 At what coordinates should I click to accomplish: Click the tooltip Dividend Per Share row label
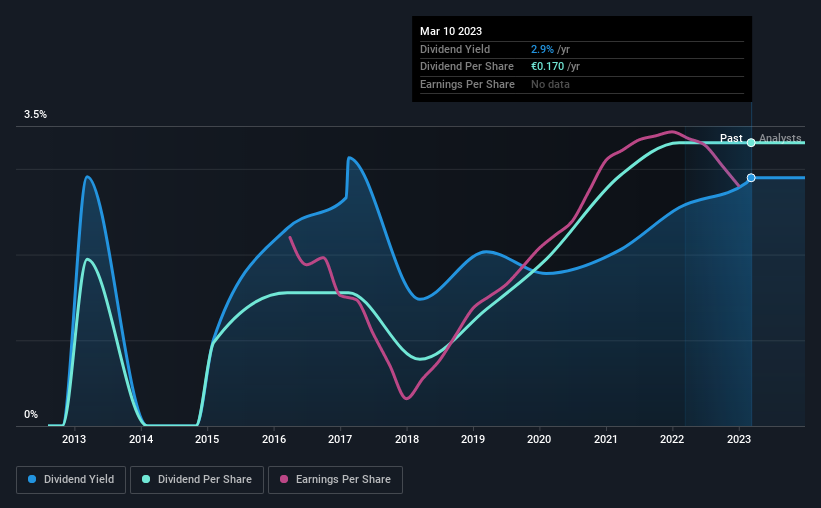pos(467,67)
